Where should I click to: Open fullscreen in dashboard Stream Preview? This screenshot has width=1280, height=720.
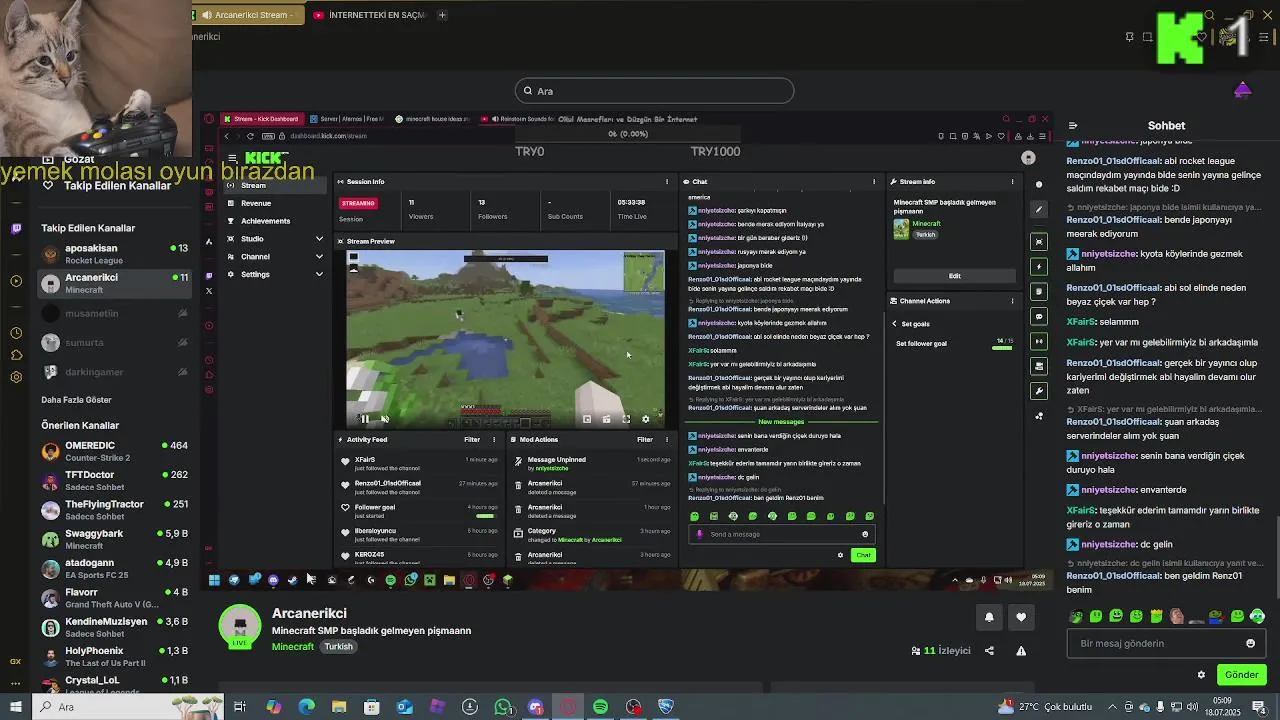626,419
